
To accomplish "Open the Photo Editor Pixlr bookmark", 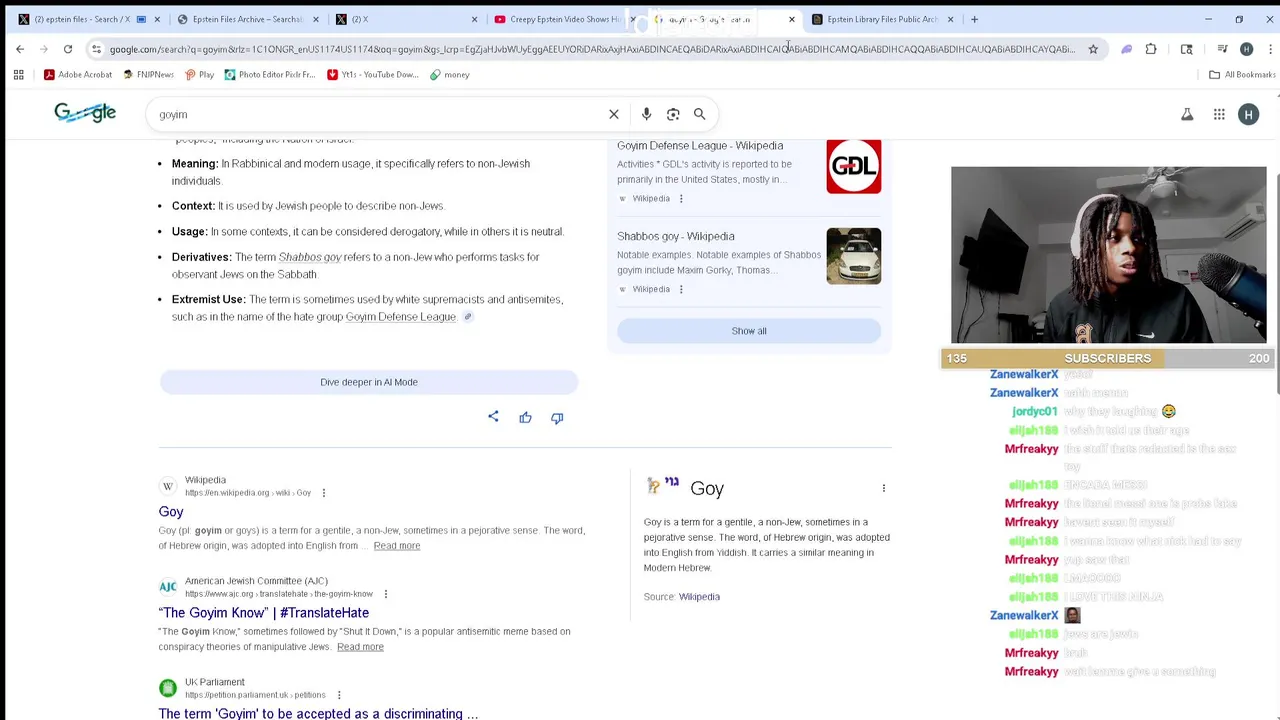I will coord(270,74).
